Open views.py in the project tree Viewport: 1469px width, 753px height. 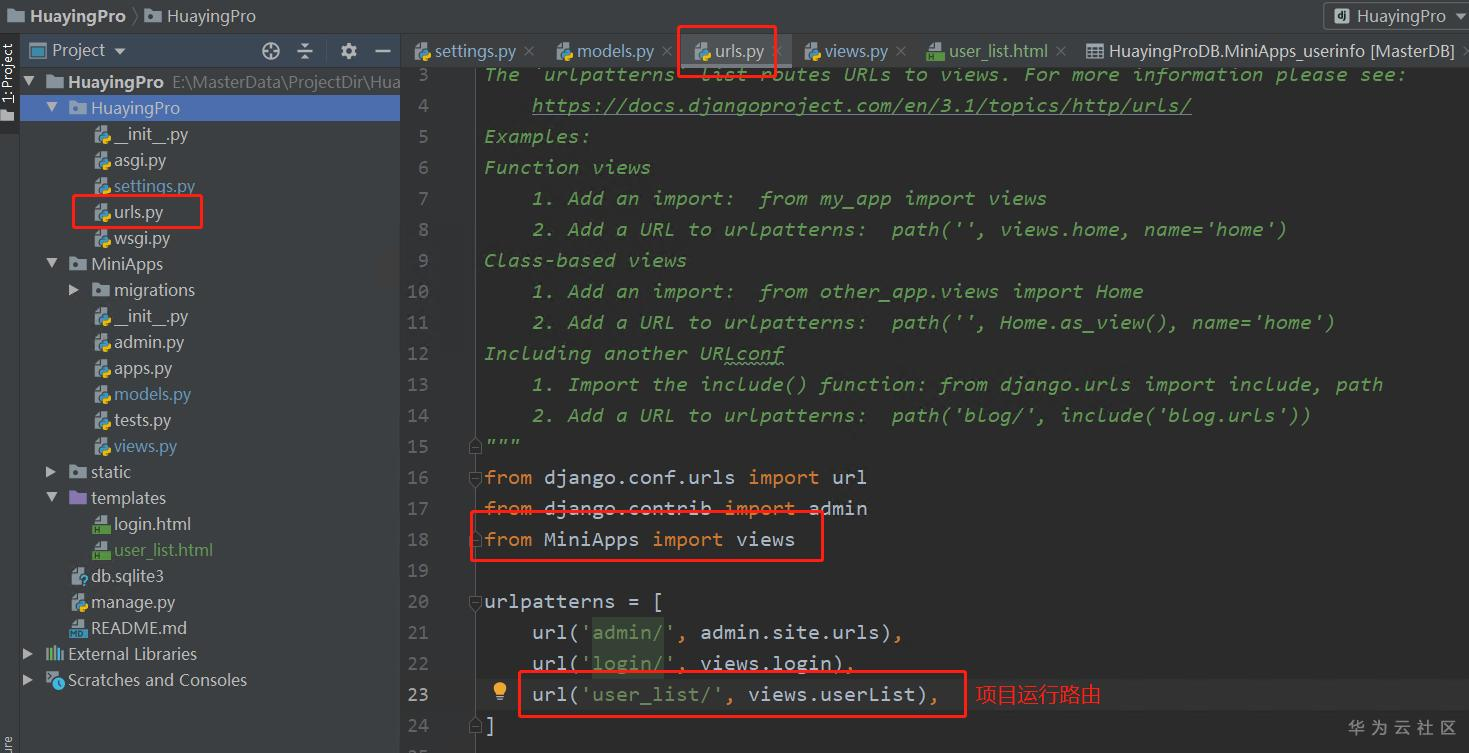point(145,446)
